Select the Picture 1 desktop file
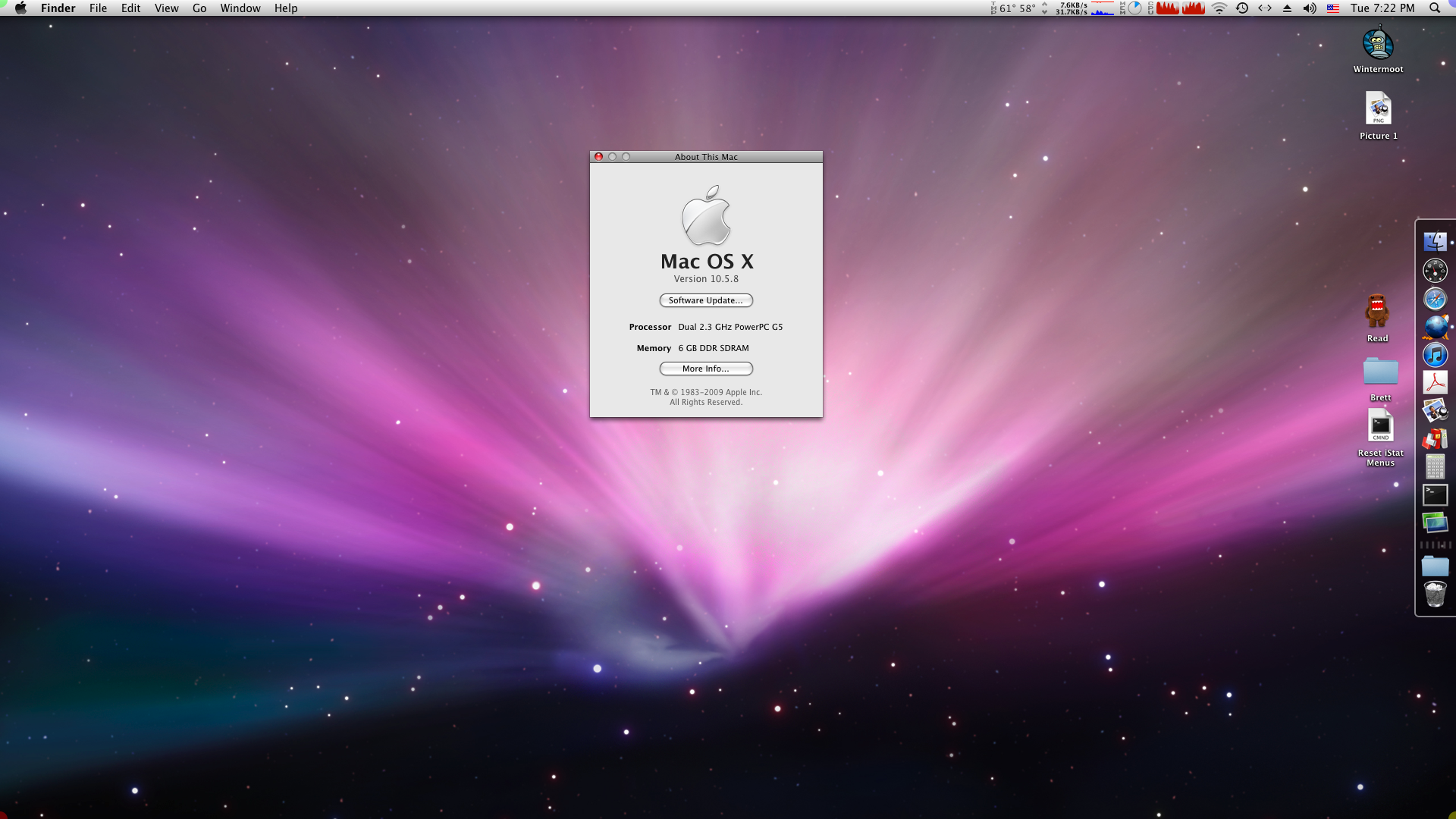Screen dimensions: 1456x819 tap(1378, 109)
